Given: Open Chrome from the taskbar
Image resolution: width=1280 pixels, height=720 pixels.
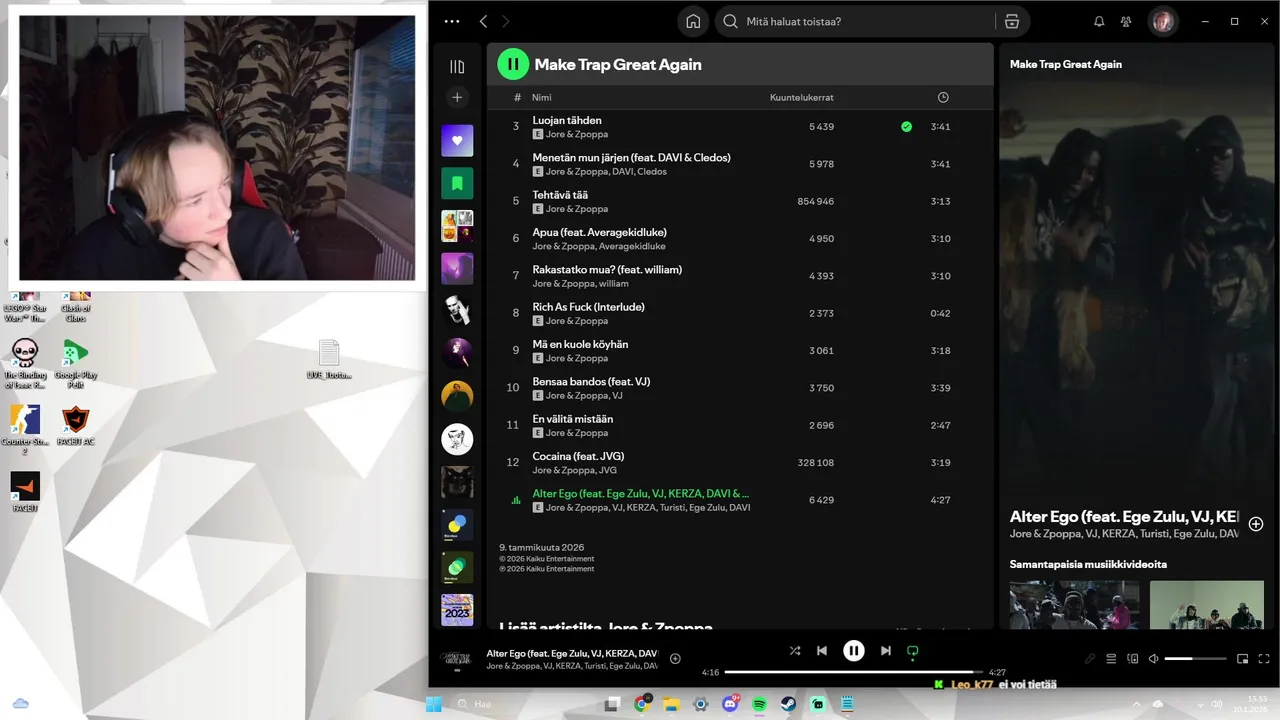Looking at the screenshot, I should pos(642,704).
